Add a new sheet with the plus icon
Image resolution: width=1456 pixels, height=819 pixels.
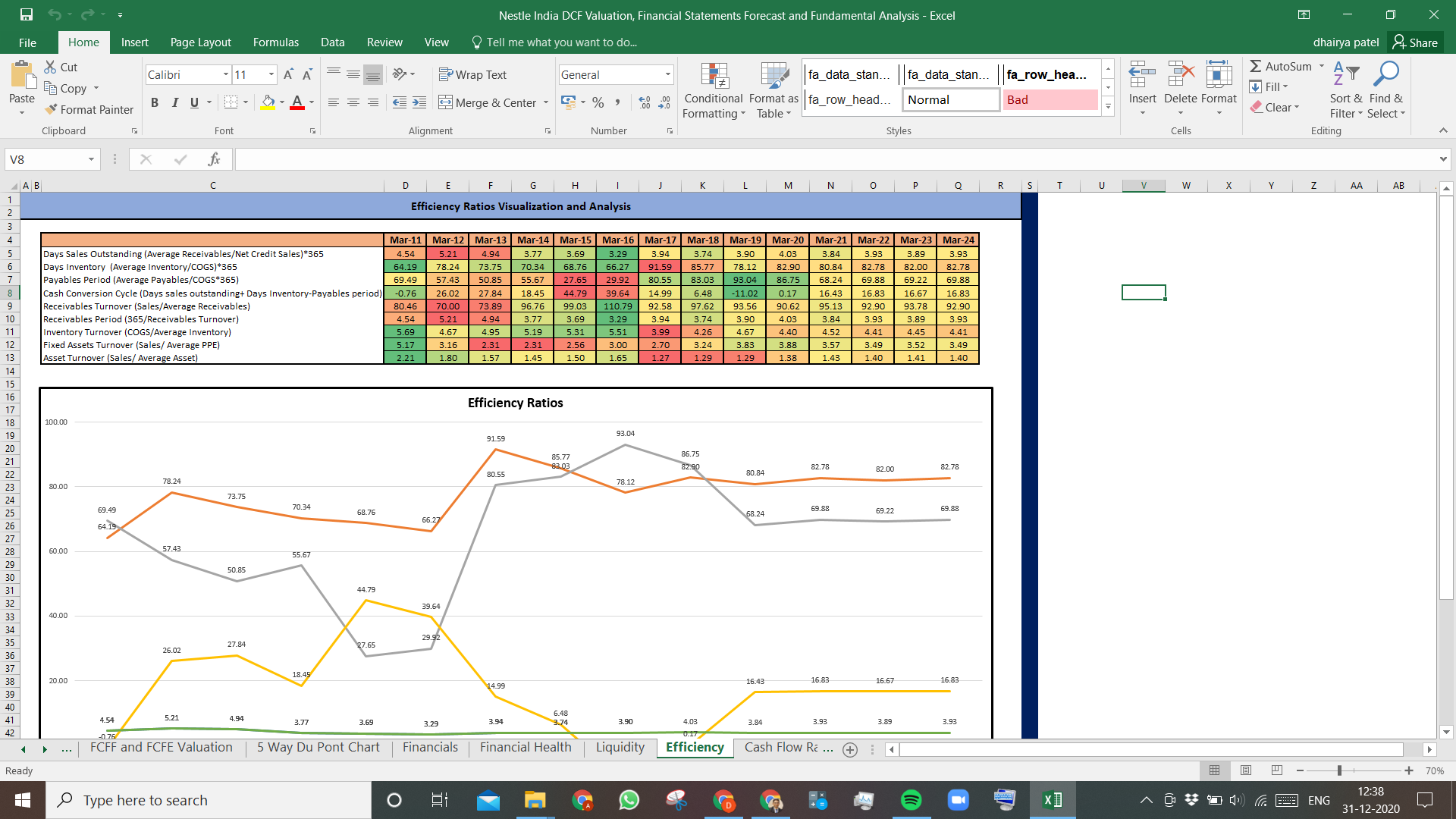(x=850, y=749)
